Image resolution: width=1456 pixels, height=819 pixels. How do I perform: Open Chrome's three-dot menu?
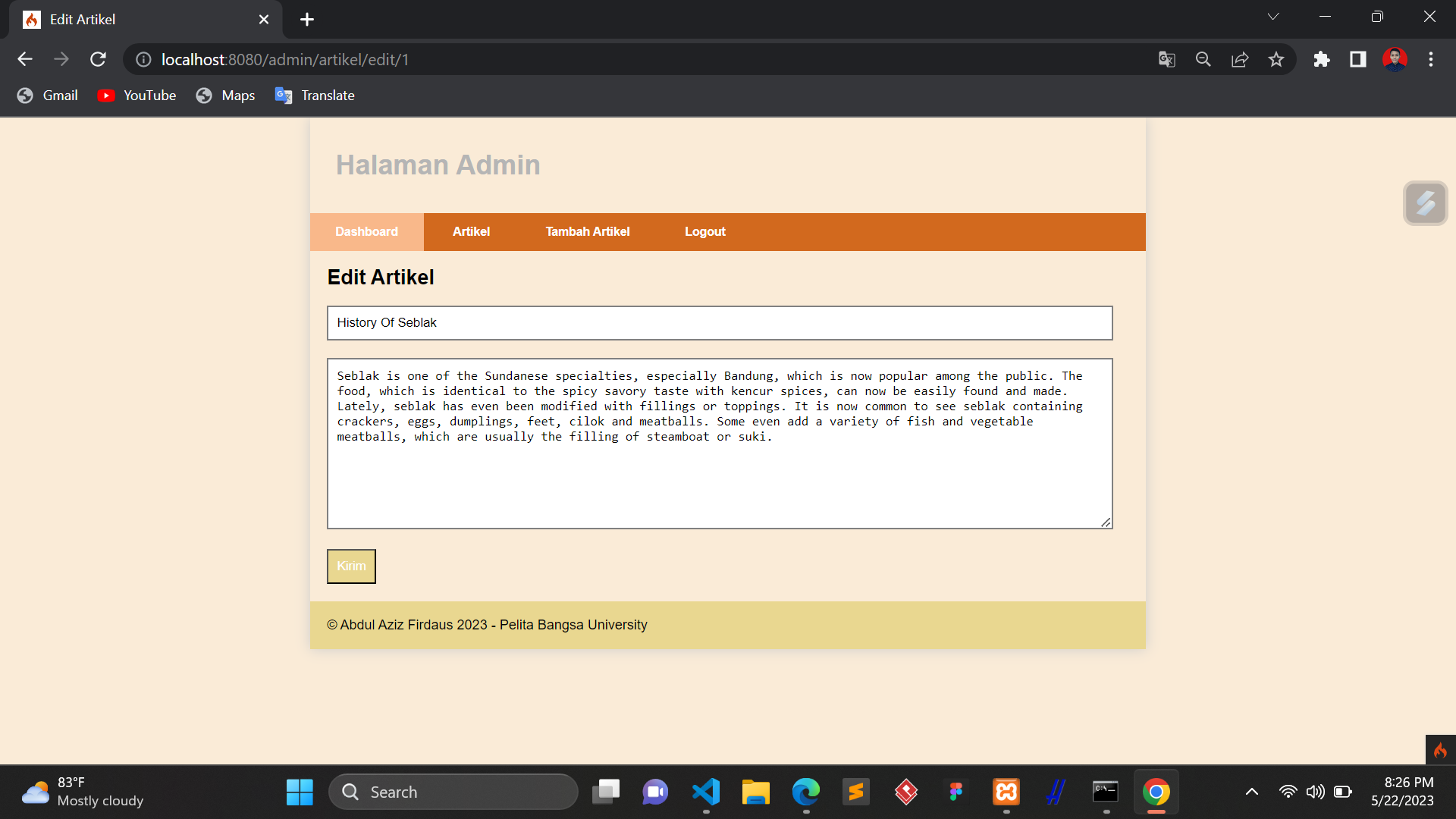click(x=1432, y=59)
